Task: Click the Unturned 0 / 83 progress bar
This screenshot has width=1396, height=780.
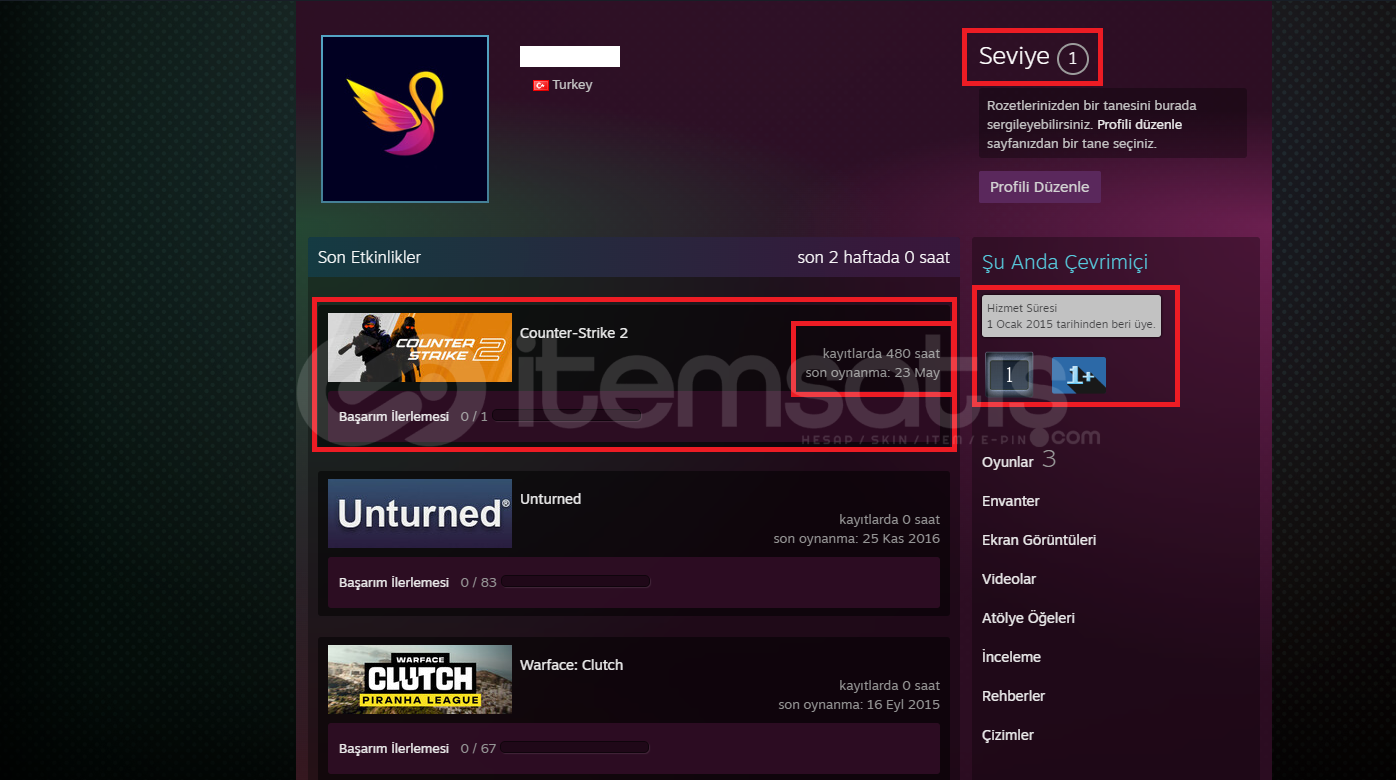Action: pyautogui.click(x=576, y=582)
